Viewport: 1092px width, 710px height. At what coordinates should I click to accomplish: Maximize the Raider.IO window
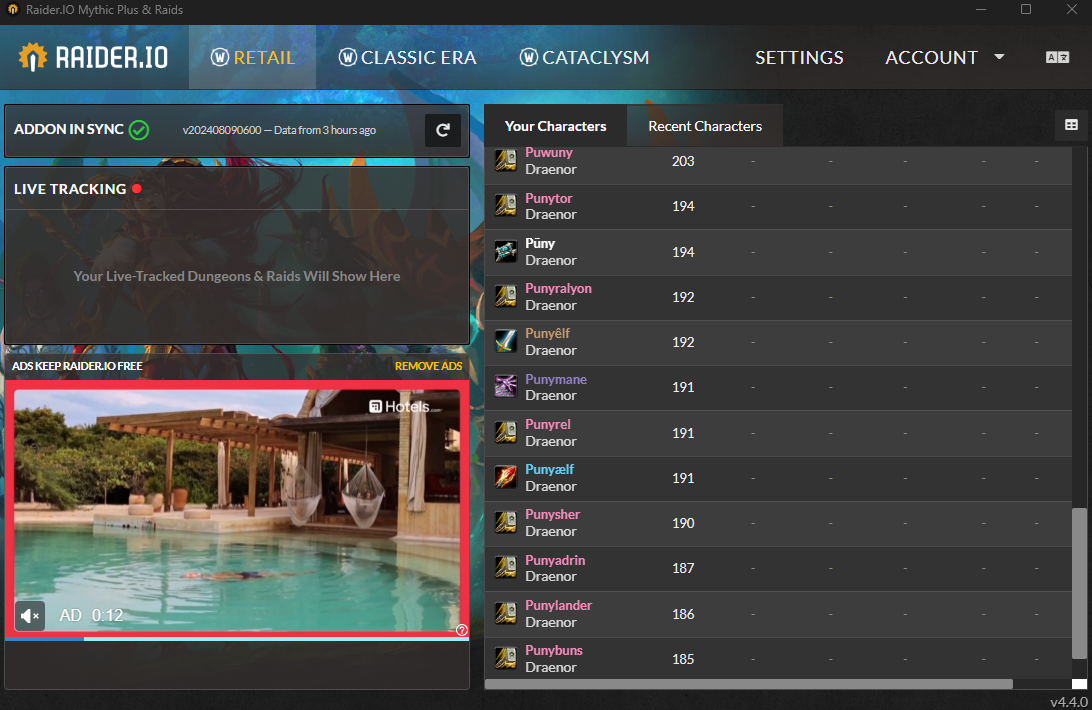point(1026,9)
